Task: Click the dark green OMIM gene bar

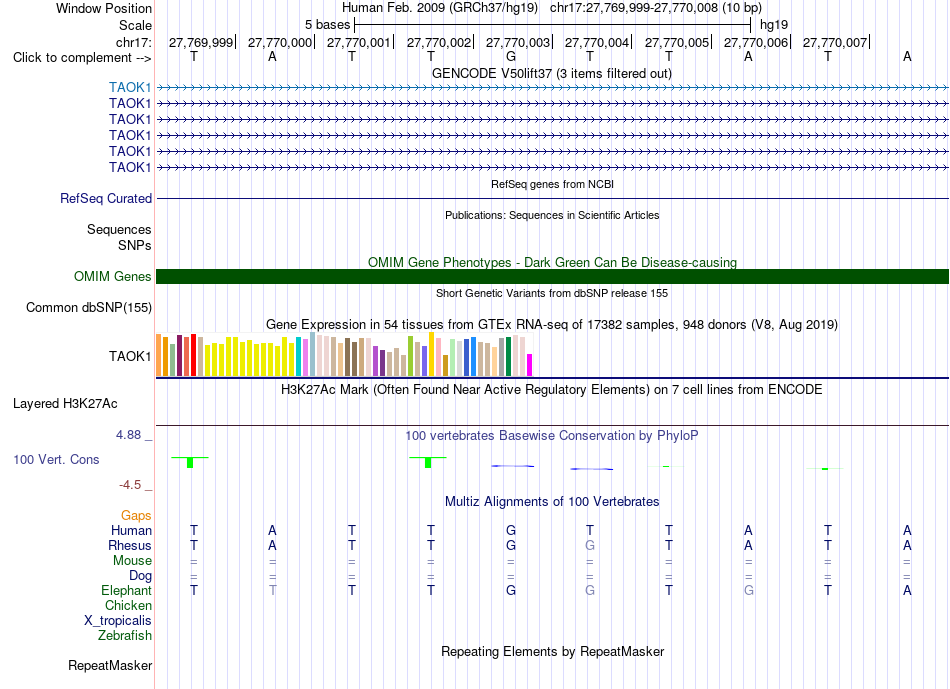Action: coord(552,276)
